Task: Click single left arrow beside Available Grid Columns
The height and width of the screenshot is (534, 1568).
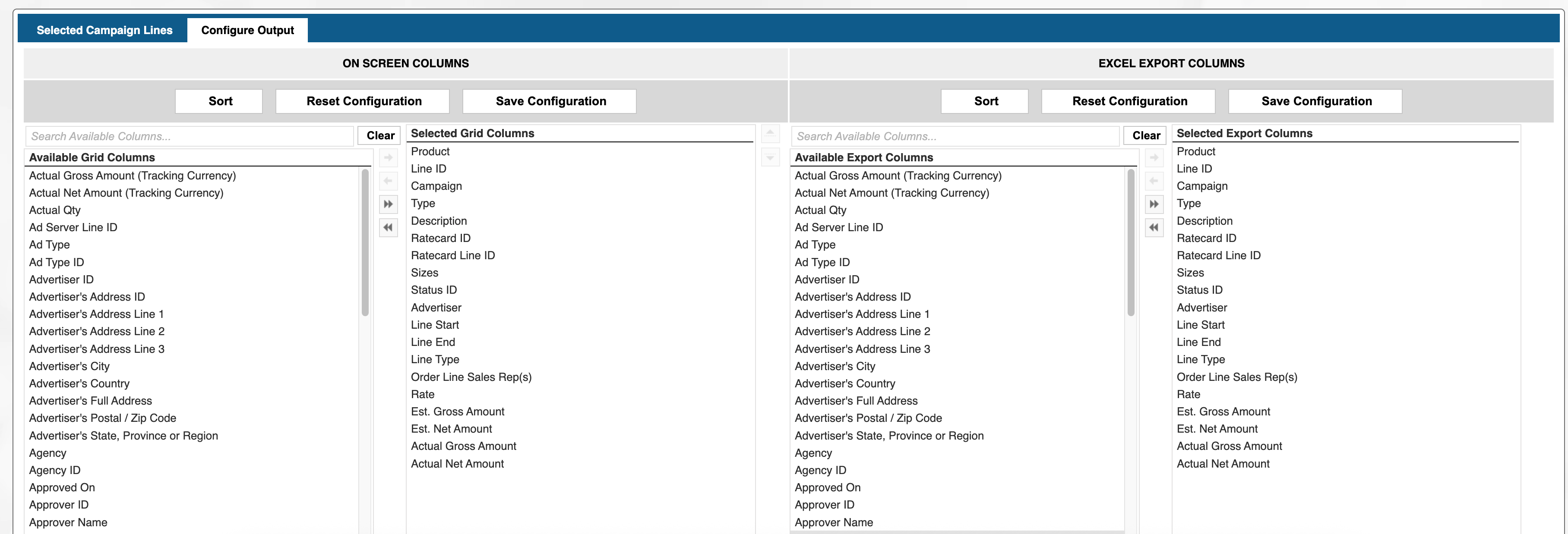Action: click(x=389, y=181)
